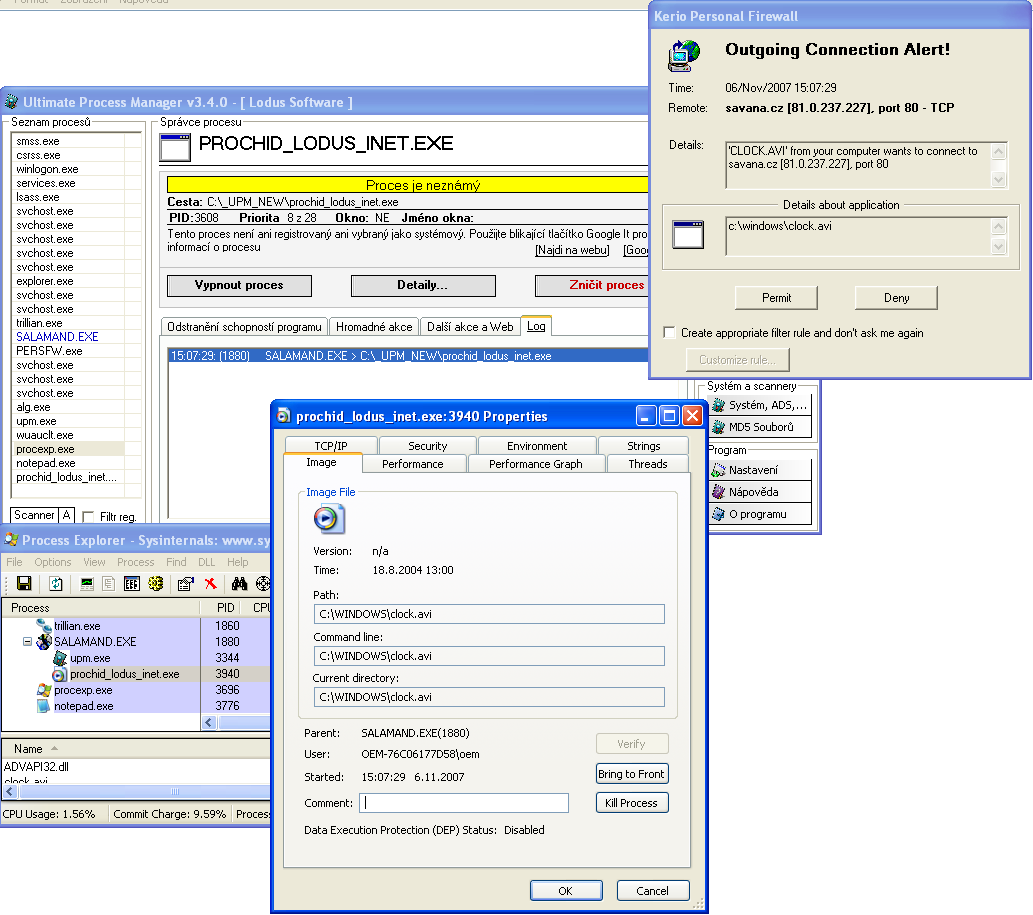Click into the Comment input field
1033x915 pixels.
(x=464, y=803)
